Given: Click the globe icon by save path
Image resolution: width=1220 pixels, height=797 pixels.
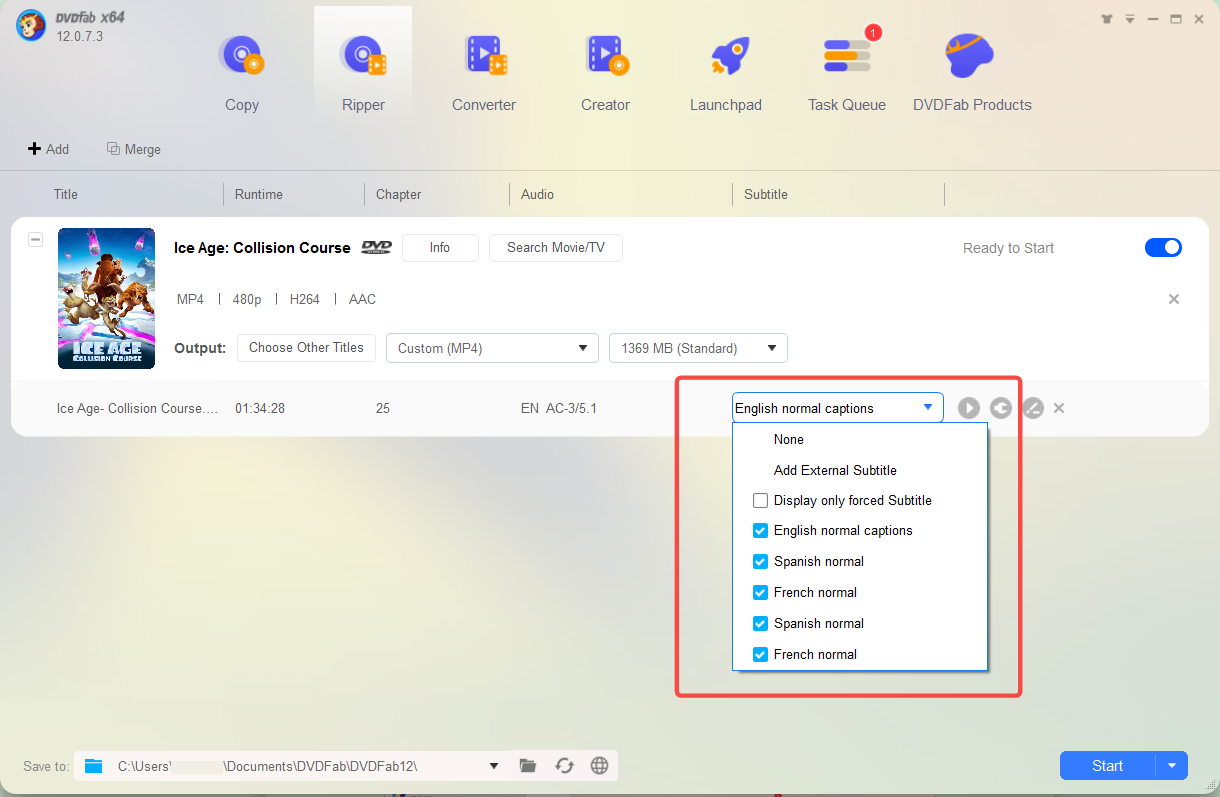Looking at the screenshot, I should tap(600, 766).
